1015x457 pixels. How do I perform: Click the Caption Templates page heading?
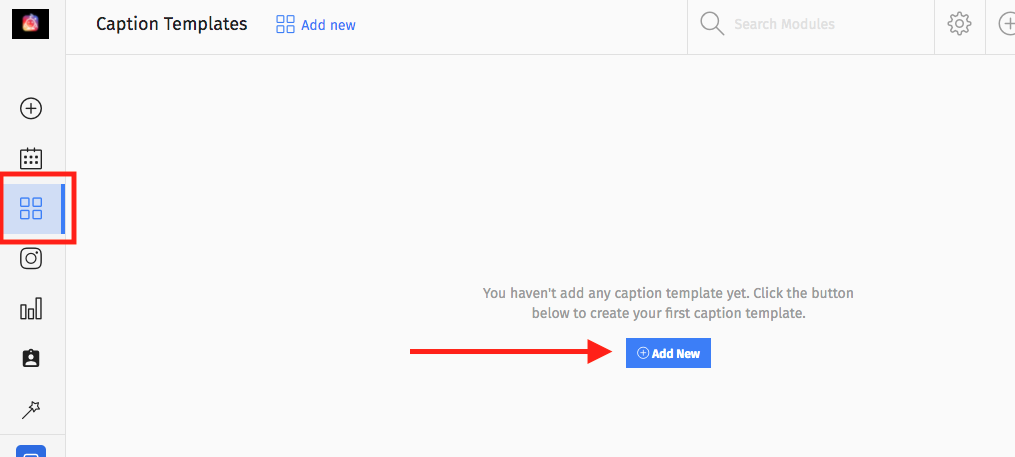point(172,24)
